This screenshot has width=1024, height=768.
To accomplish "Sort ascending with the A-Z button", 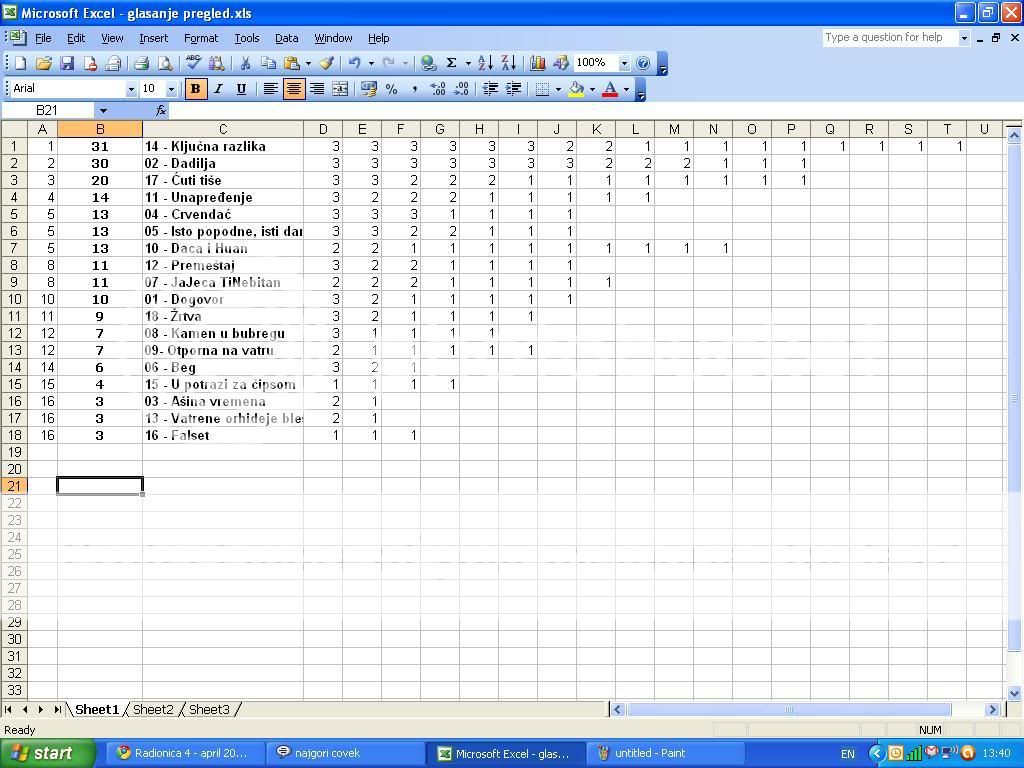I will coord(485,63).
